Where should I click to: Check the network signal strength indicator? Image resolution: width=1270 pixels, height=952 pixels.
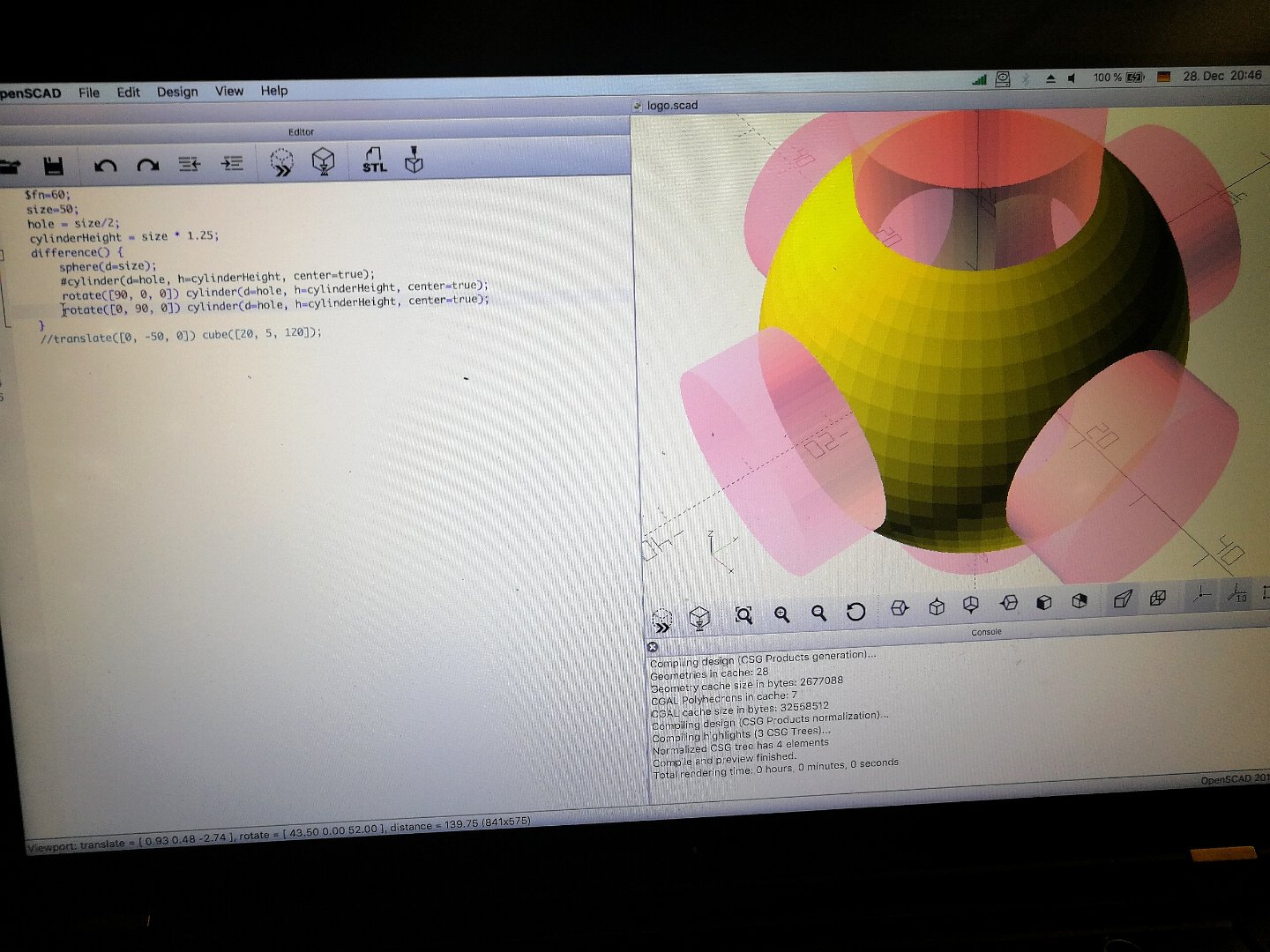pyautogui.click(x=979, y=79)
